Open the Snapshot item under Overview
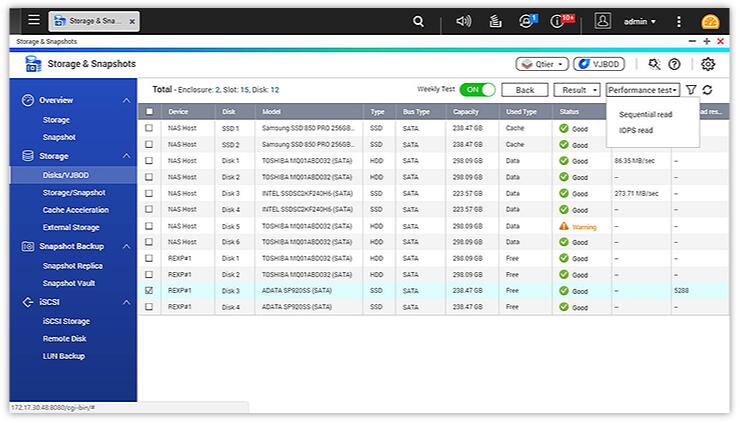This screenshot has width=740, height=423. pos(59,137)
